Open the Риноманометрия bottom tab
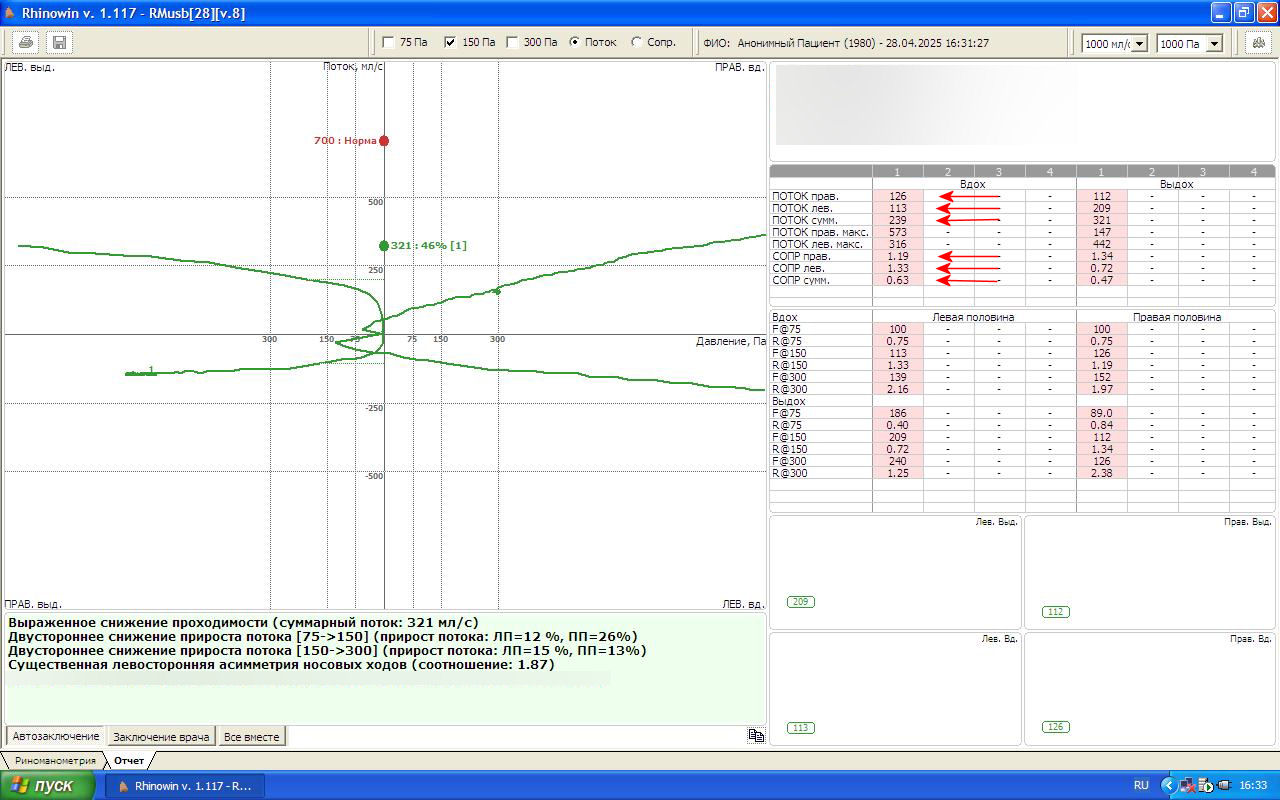The width and height of the screenshot is (1280, 800). tap(54, 761)
